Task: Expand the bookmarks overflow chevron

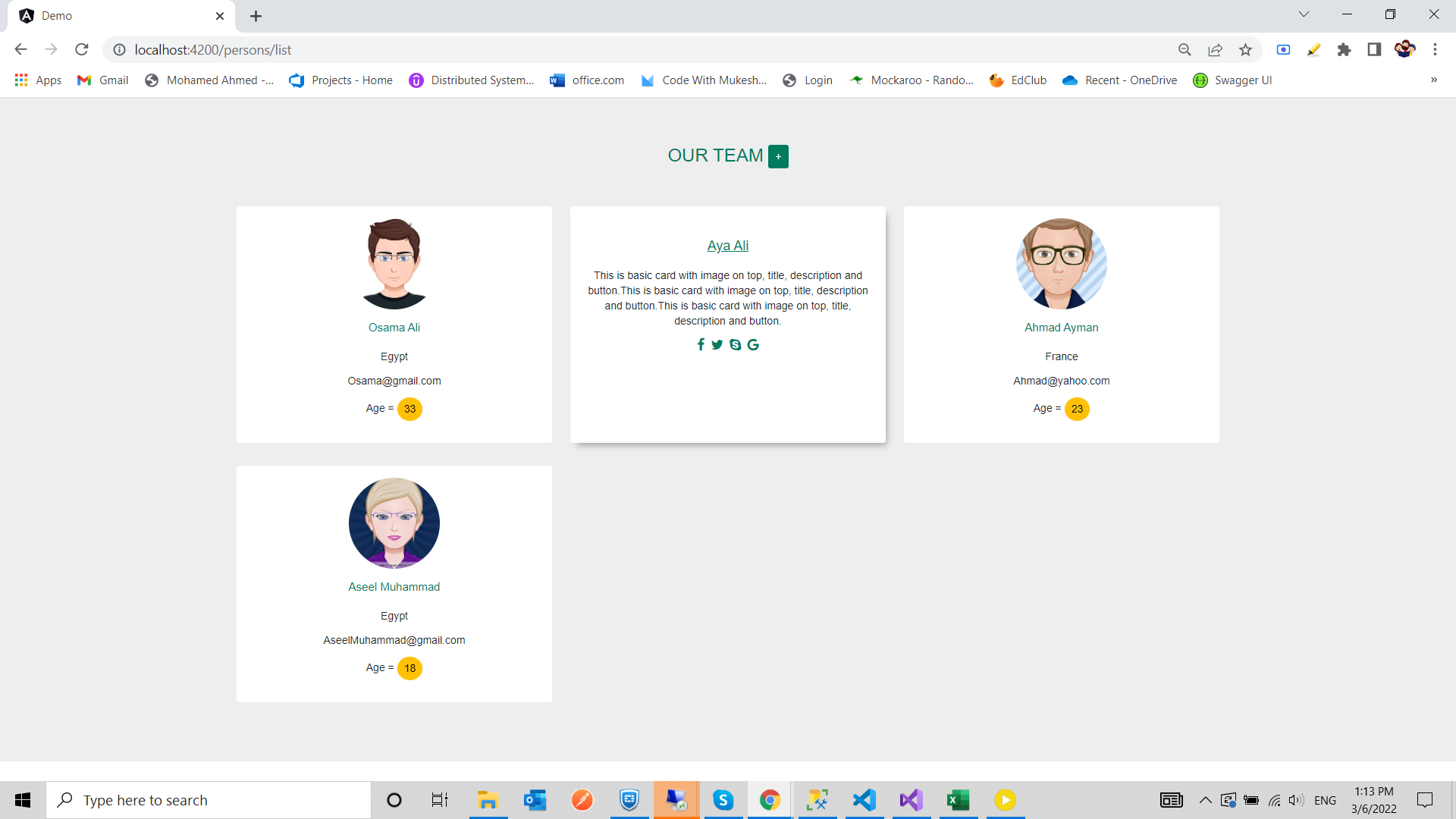Action: pyautogui.click(x=1434, y=80)
